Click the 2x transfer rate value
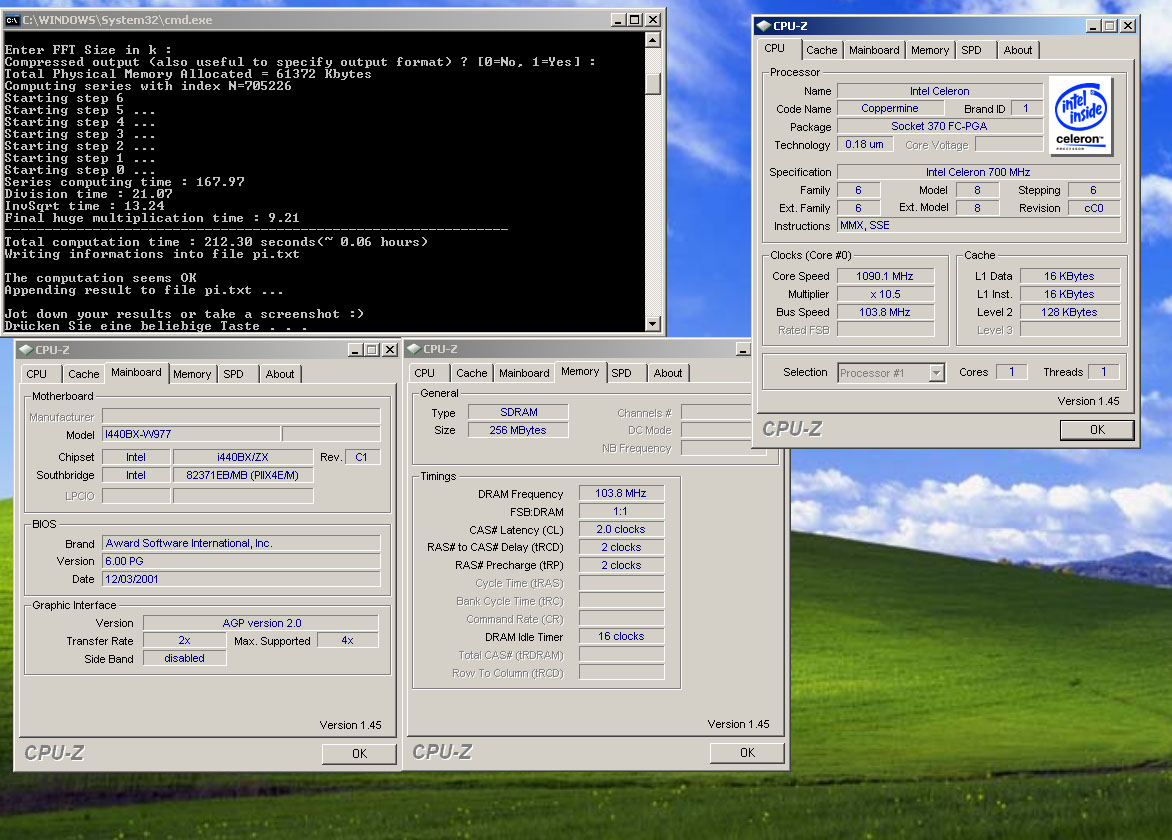Viewport: 1172px width, 840px height. point(185,640)
